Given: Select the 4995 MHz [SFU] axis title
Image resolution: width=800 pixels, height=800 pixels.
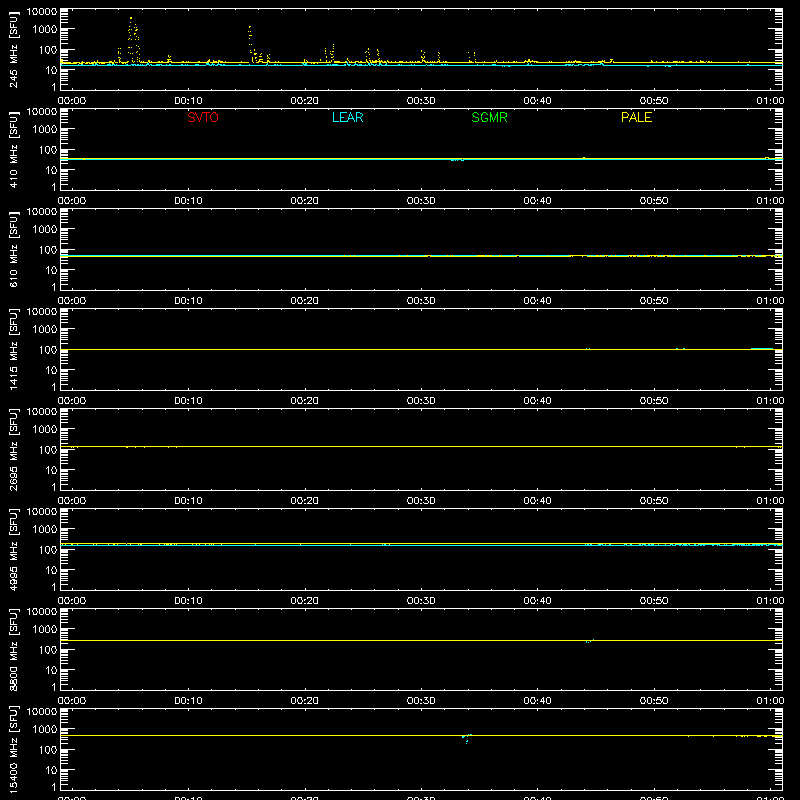Looking at the screenshot, I should pos(14,549).
